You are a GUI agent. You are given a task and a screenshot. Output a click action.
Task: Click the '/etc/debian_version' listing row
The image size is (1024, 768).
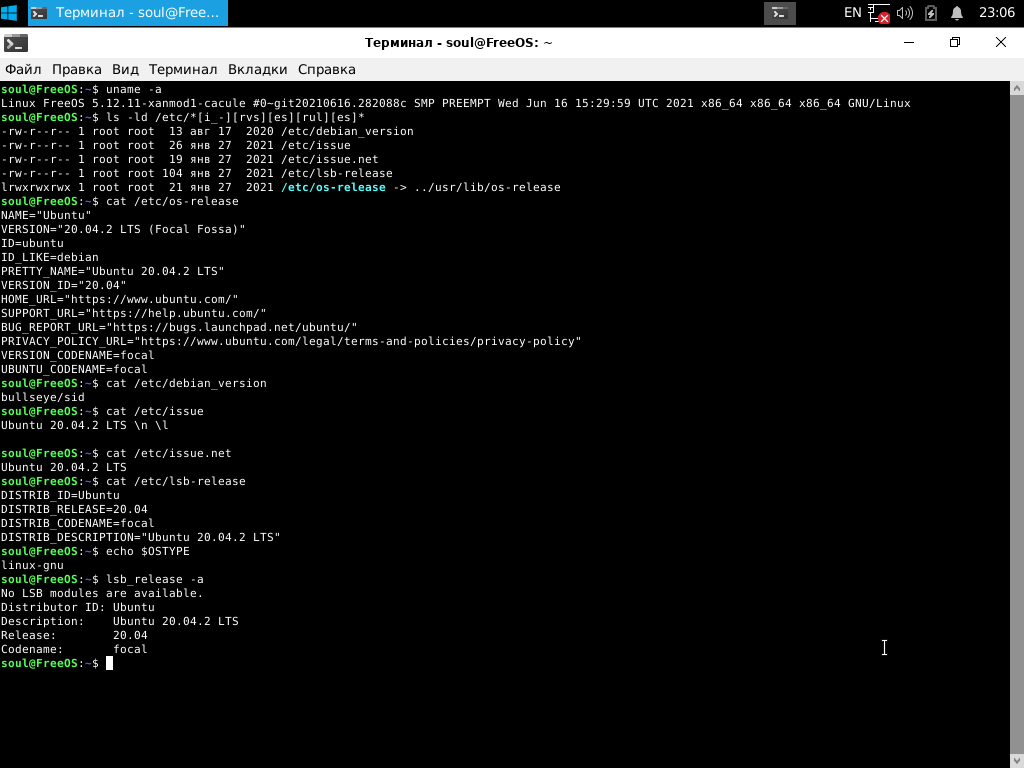207,131
